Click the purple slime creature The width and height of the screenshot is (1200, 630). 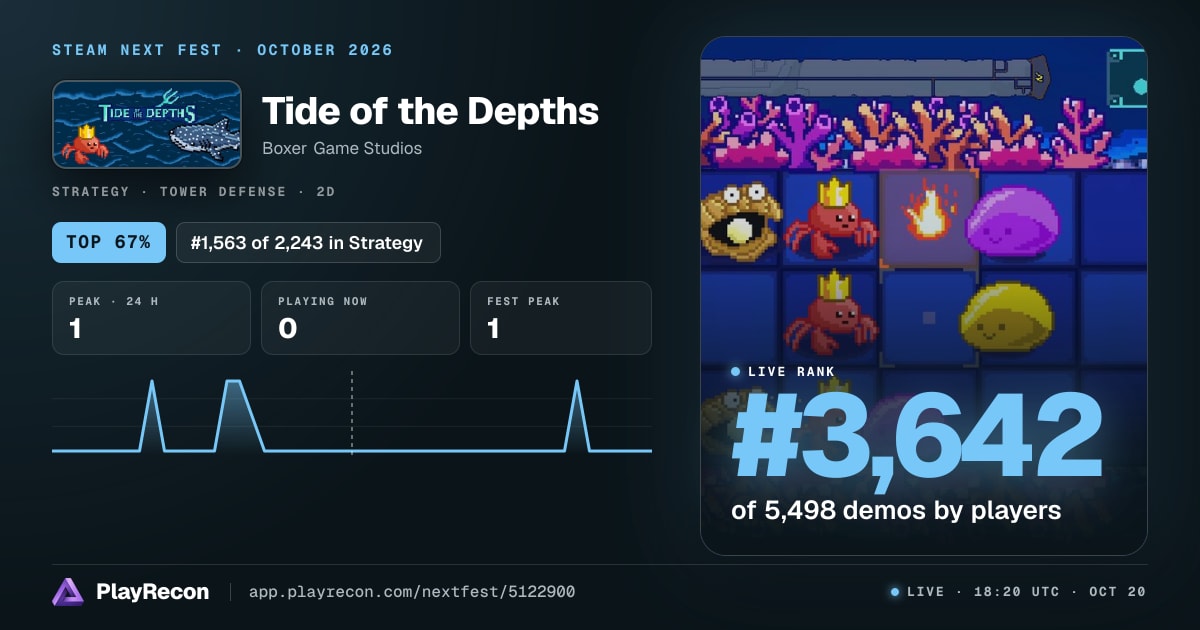1011,222
